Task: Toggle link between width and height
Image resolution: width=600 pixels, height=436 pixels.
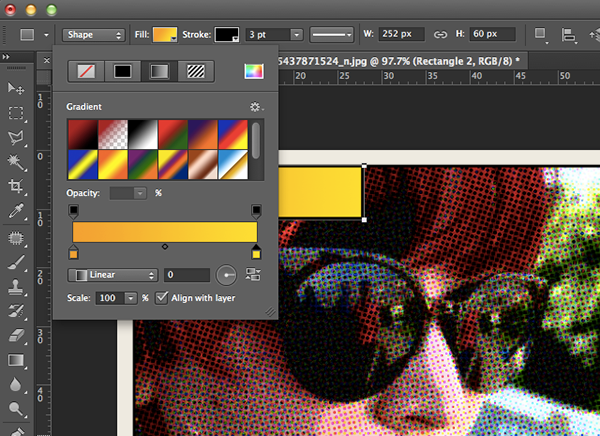Action: pos(439,34)
